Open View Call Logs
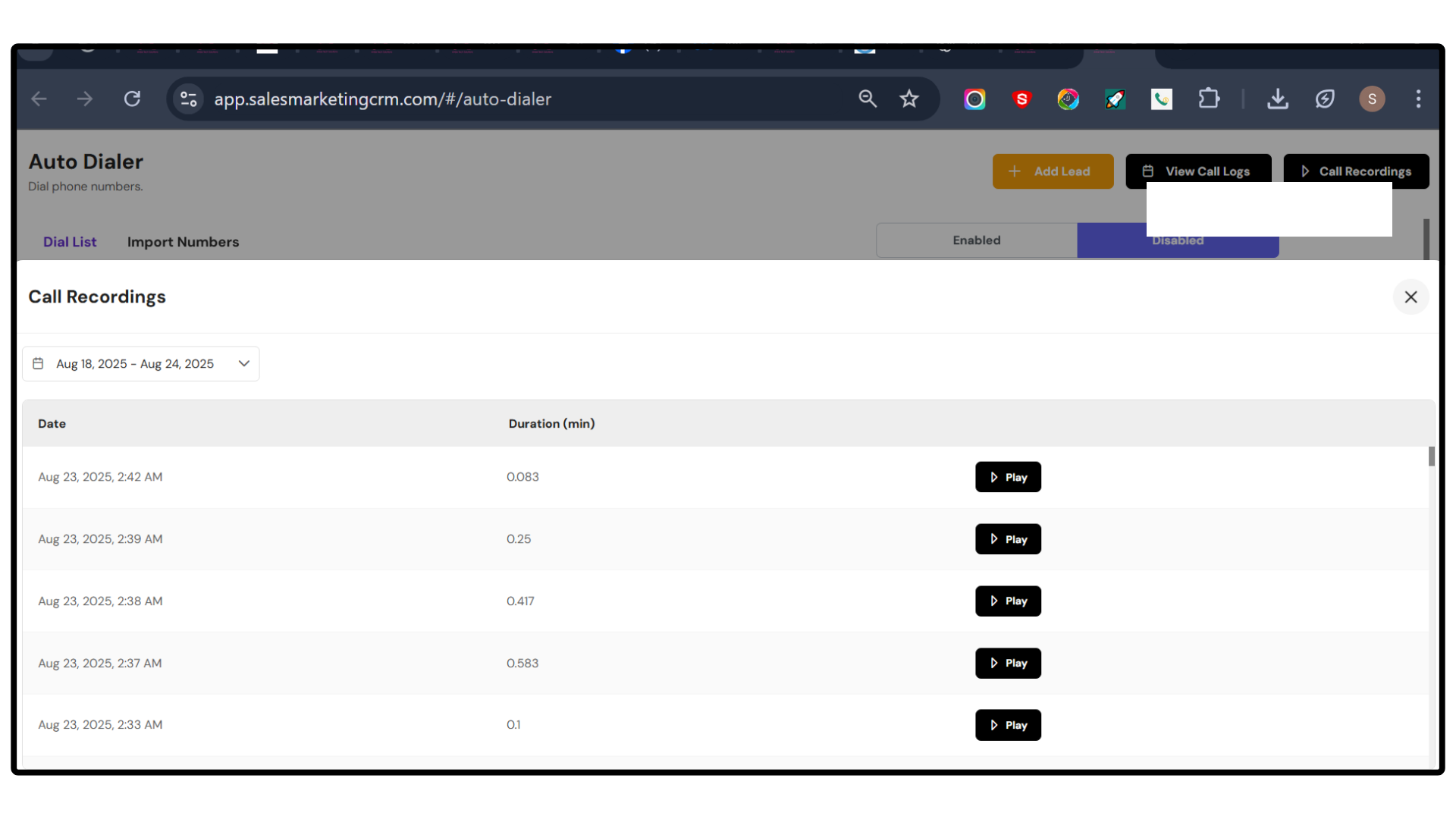The image size is (1456, 819). [x=1198, y=171]
